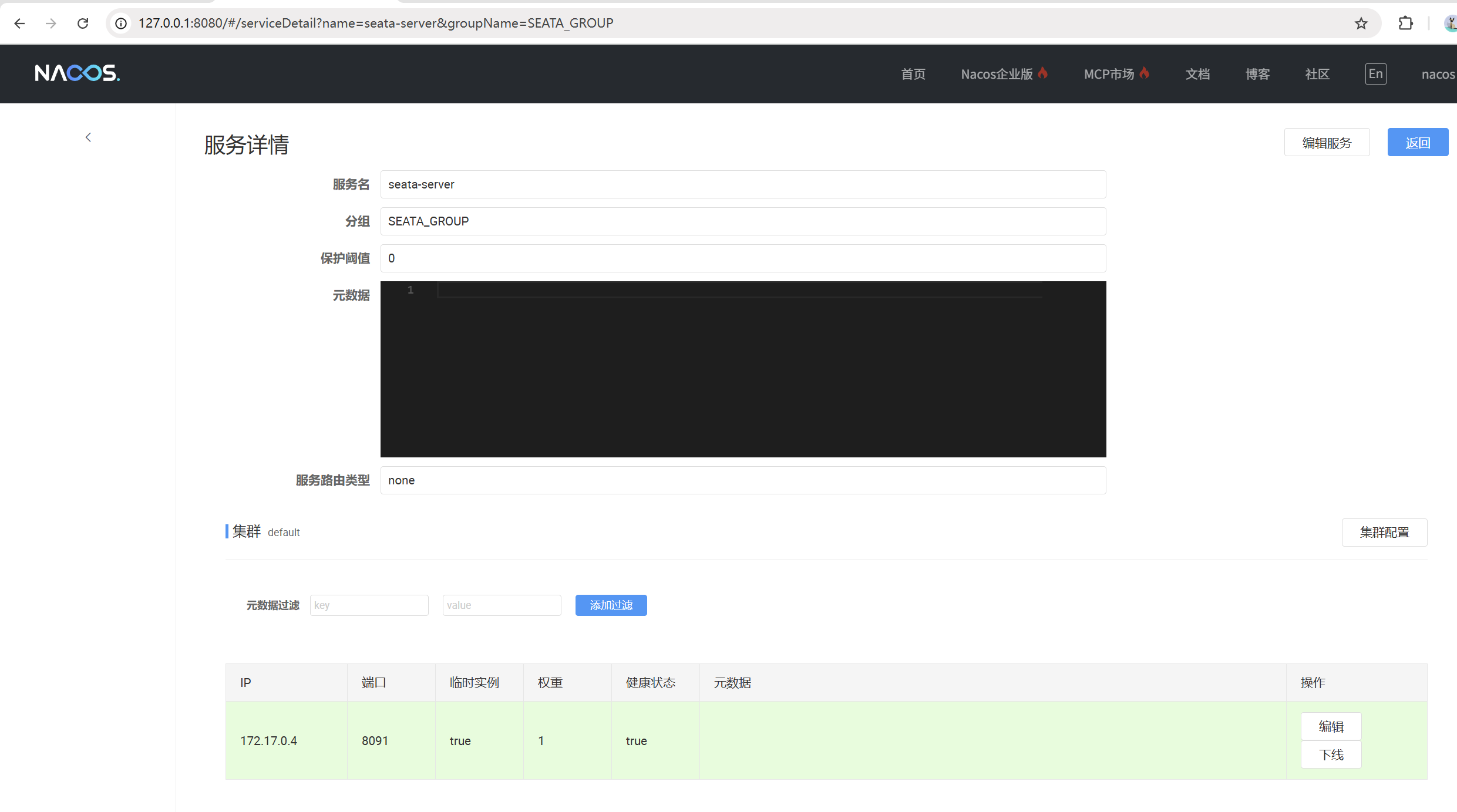1457x812 pixels.
Task: Switch language with the En toggle
Action: pos(1375,74)
